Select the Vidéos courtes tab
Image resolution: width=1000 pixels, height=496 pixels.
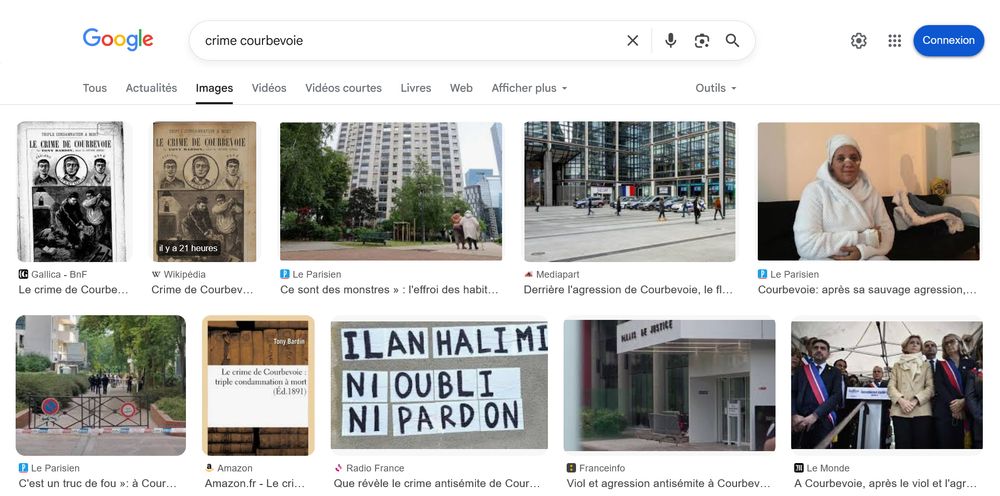(x=343, y=88)
